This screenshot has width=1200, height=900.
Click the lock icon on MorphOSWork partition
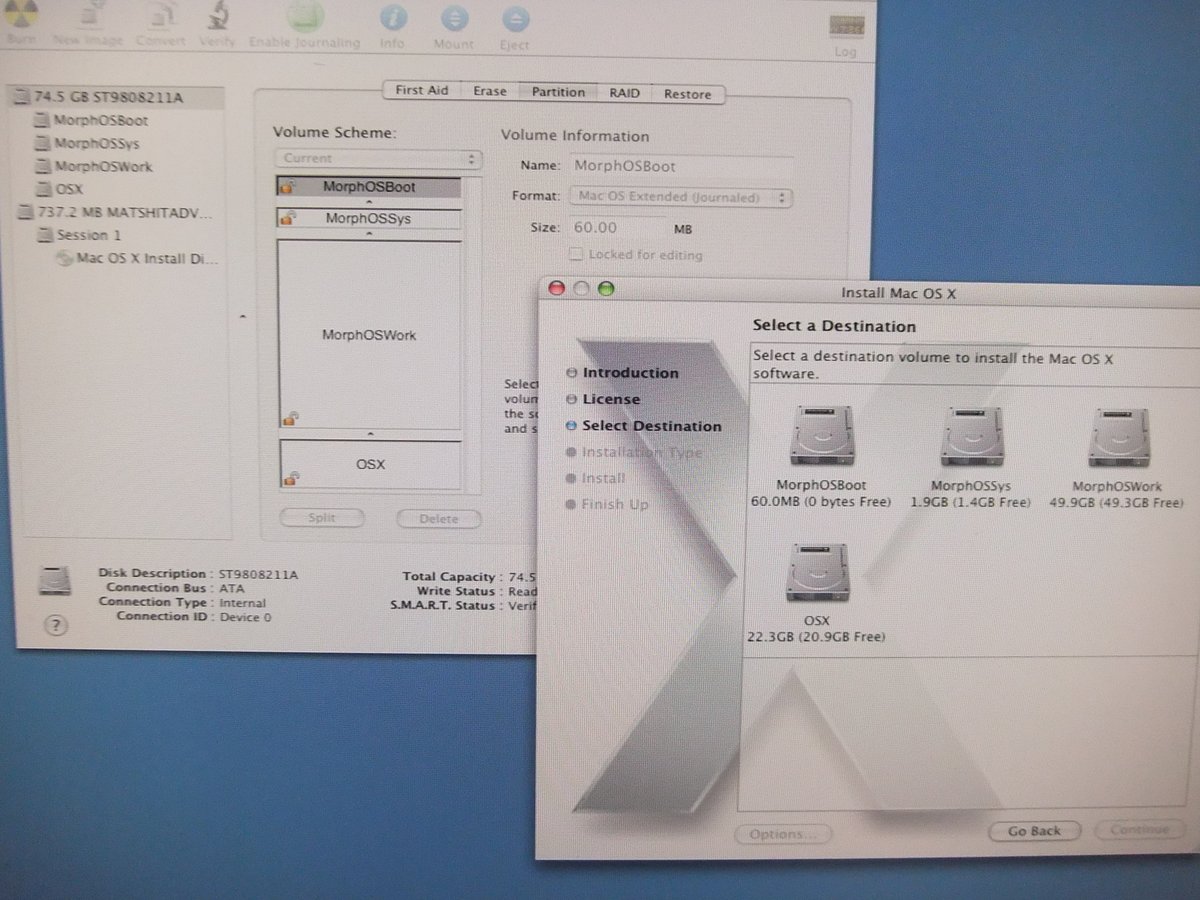click(290, 419)
